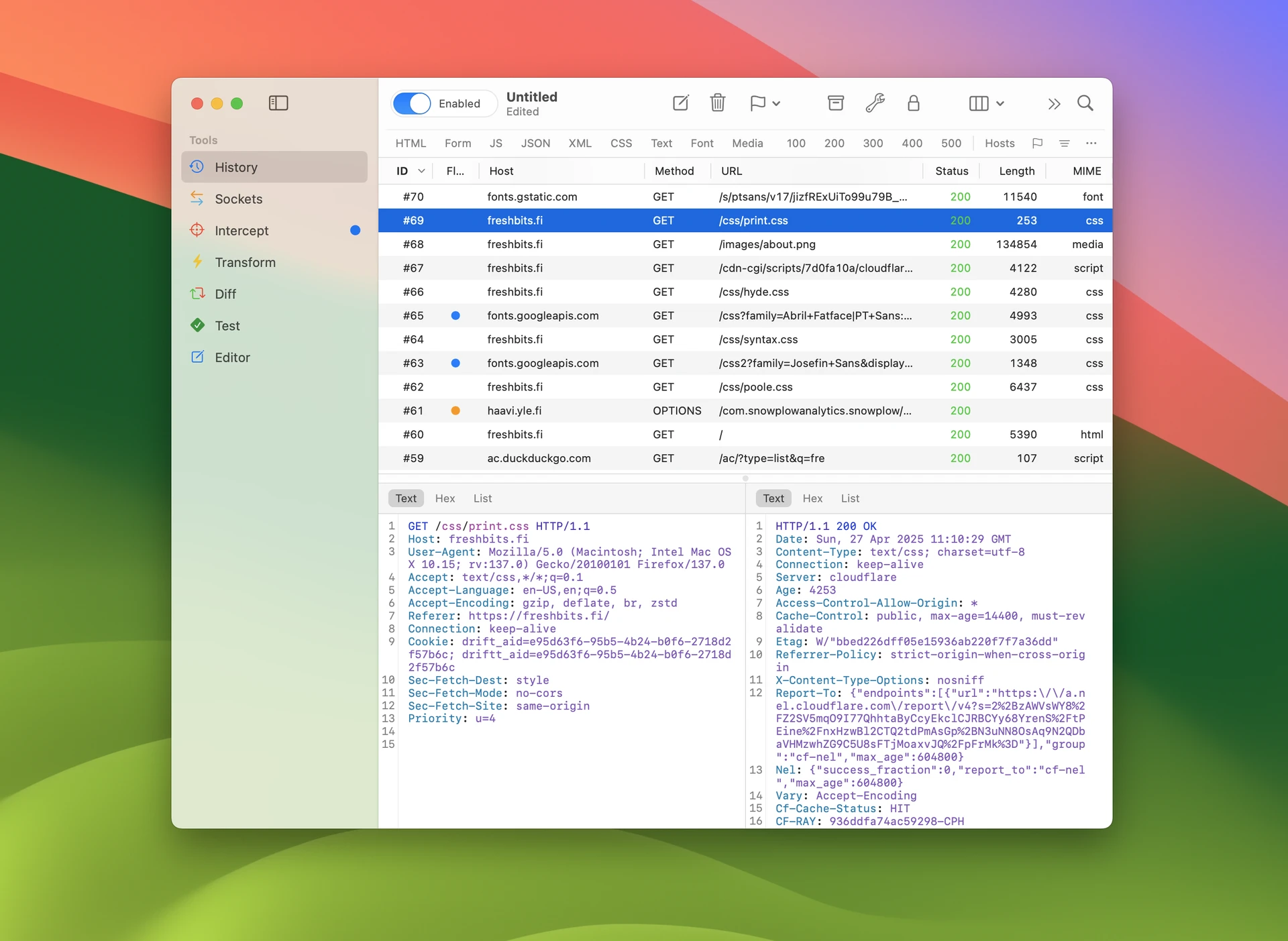Click the column layout icon
The width and height of the screenshot is (1288, 941).
coord(979,103)
